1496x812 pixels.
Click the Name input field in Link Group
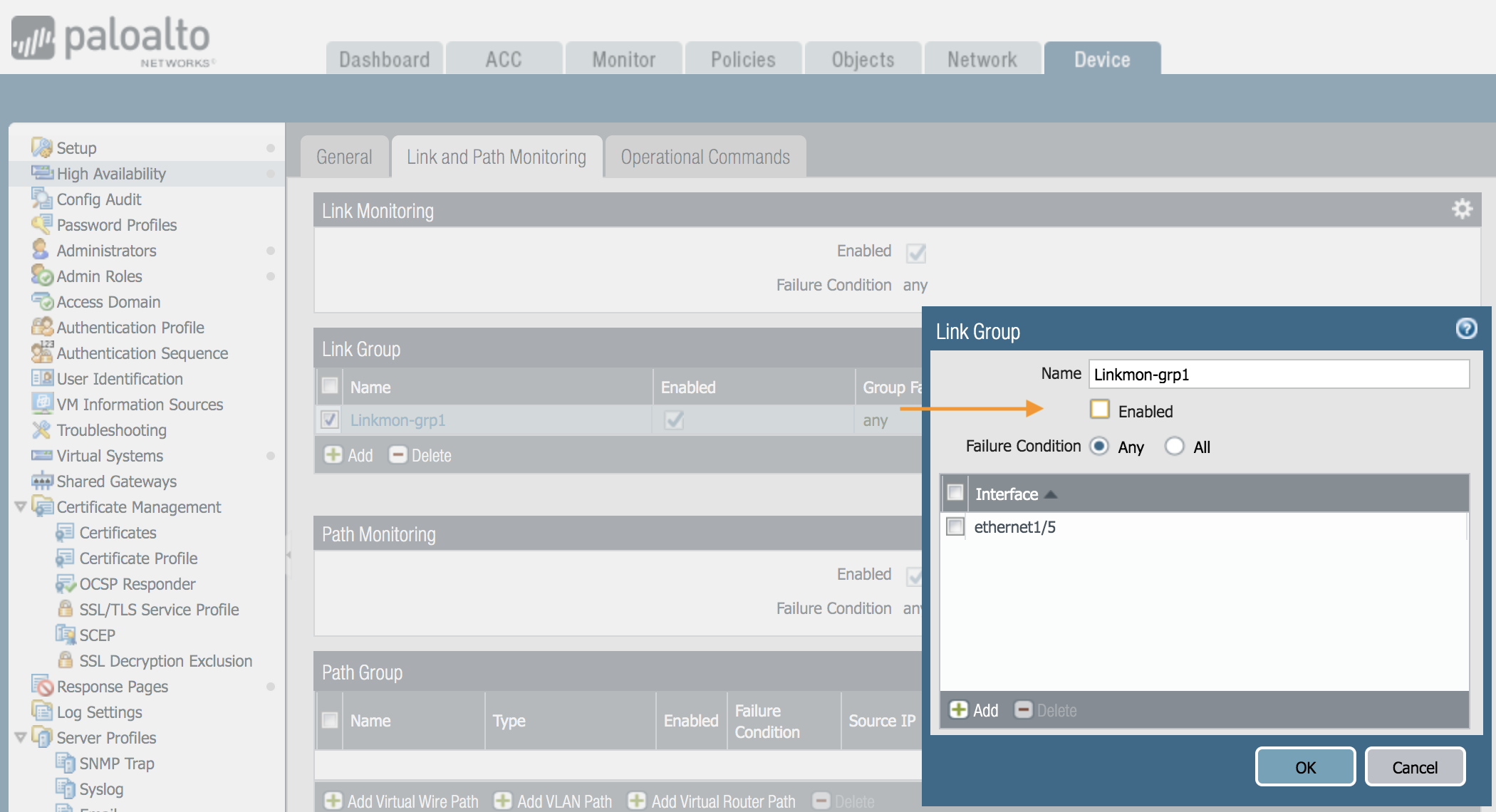tap(1280, 374)
